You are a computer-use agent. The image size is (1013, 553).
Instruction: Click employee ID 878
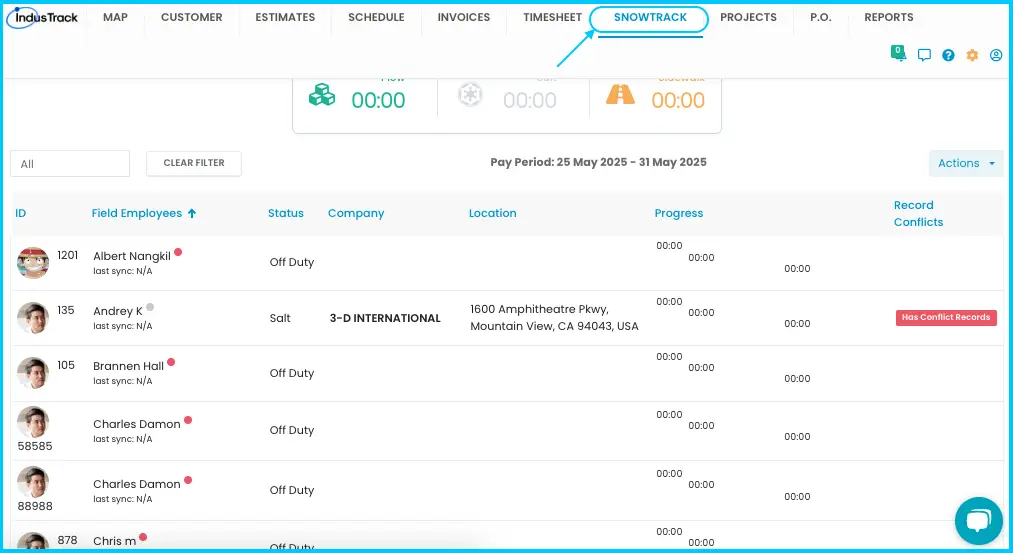pyautogui.click(x=67, y=540)
